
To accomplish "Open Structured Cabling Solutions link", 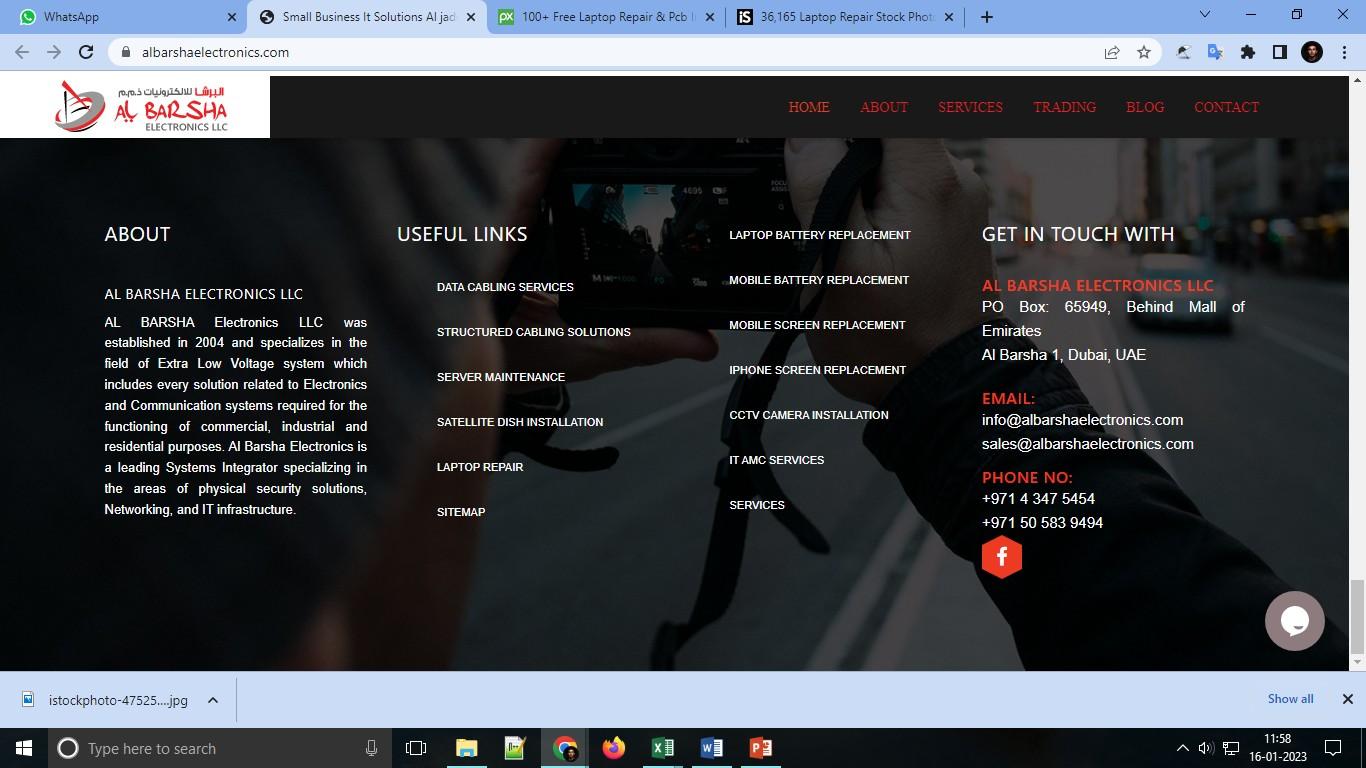I will (x=534, y=332).
